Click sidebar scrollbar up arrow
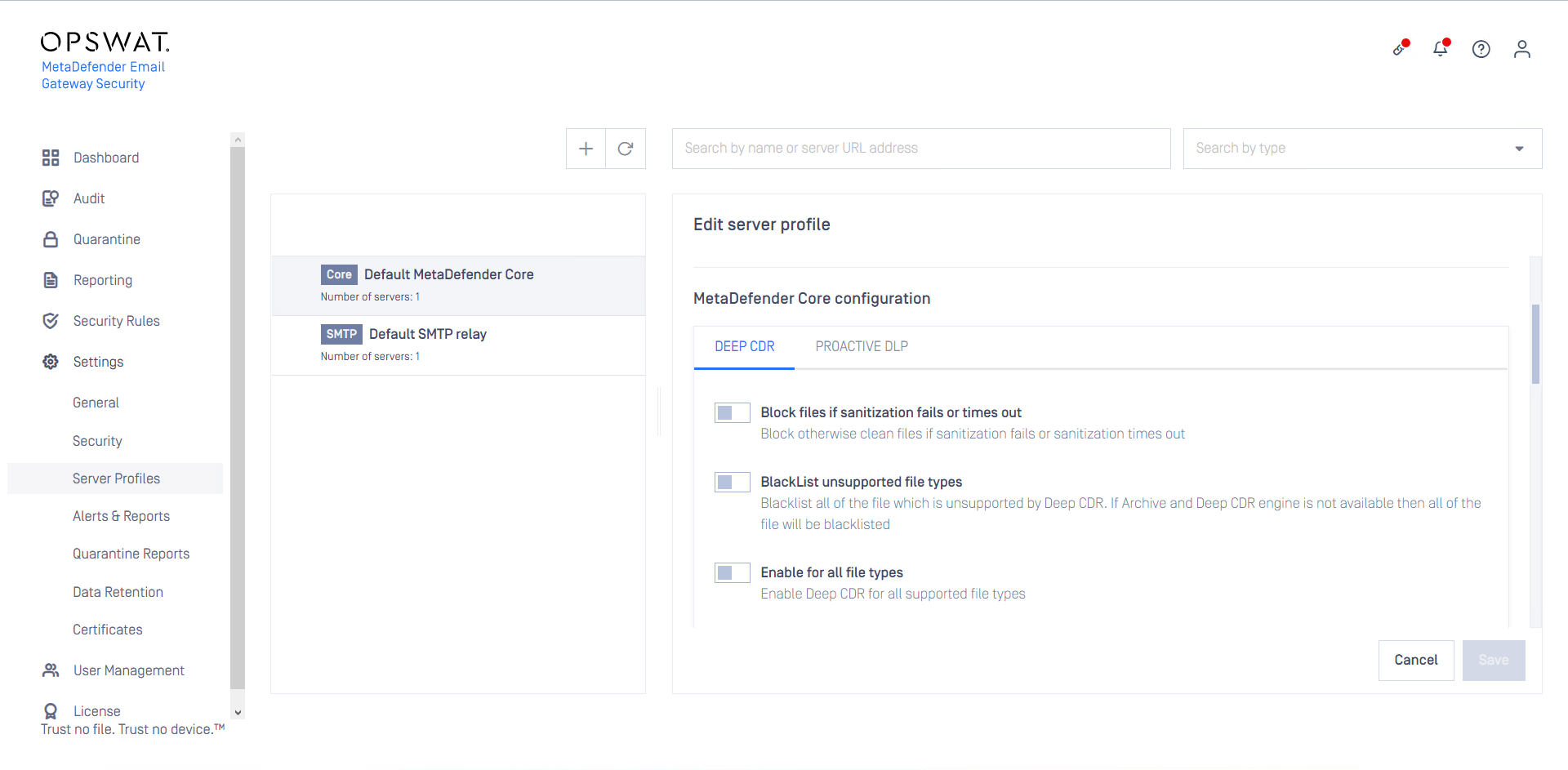 point(238,140)
